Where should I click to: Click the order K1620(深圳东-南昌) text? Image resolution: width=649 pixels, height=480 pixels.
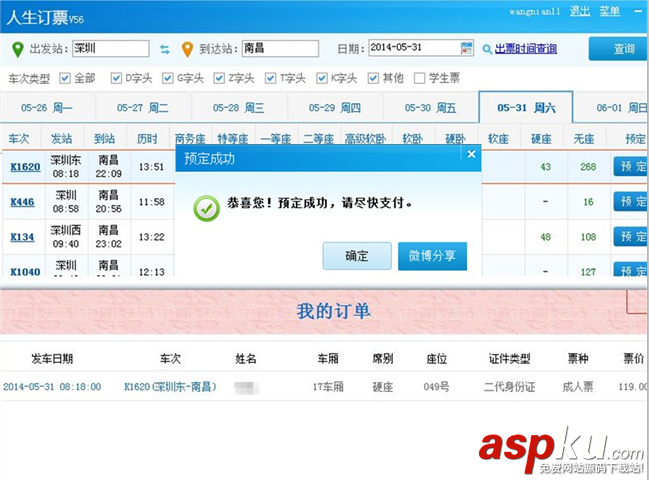(170, 386)
